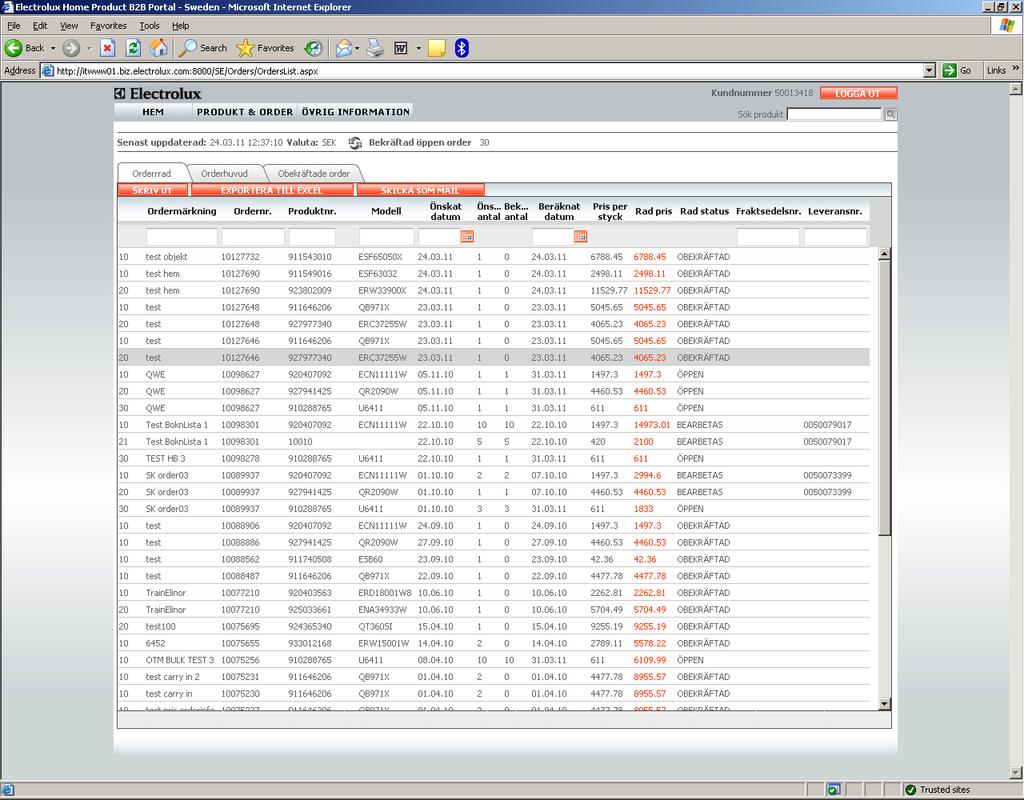Open the View menu
This screenshot has height=800, width=1024.
[x=69, y=26]
